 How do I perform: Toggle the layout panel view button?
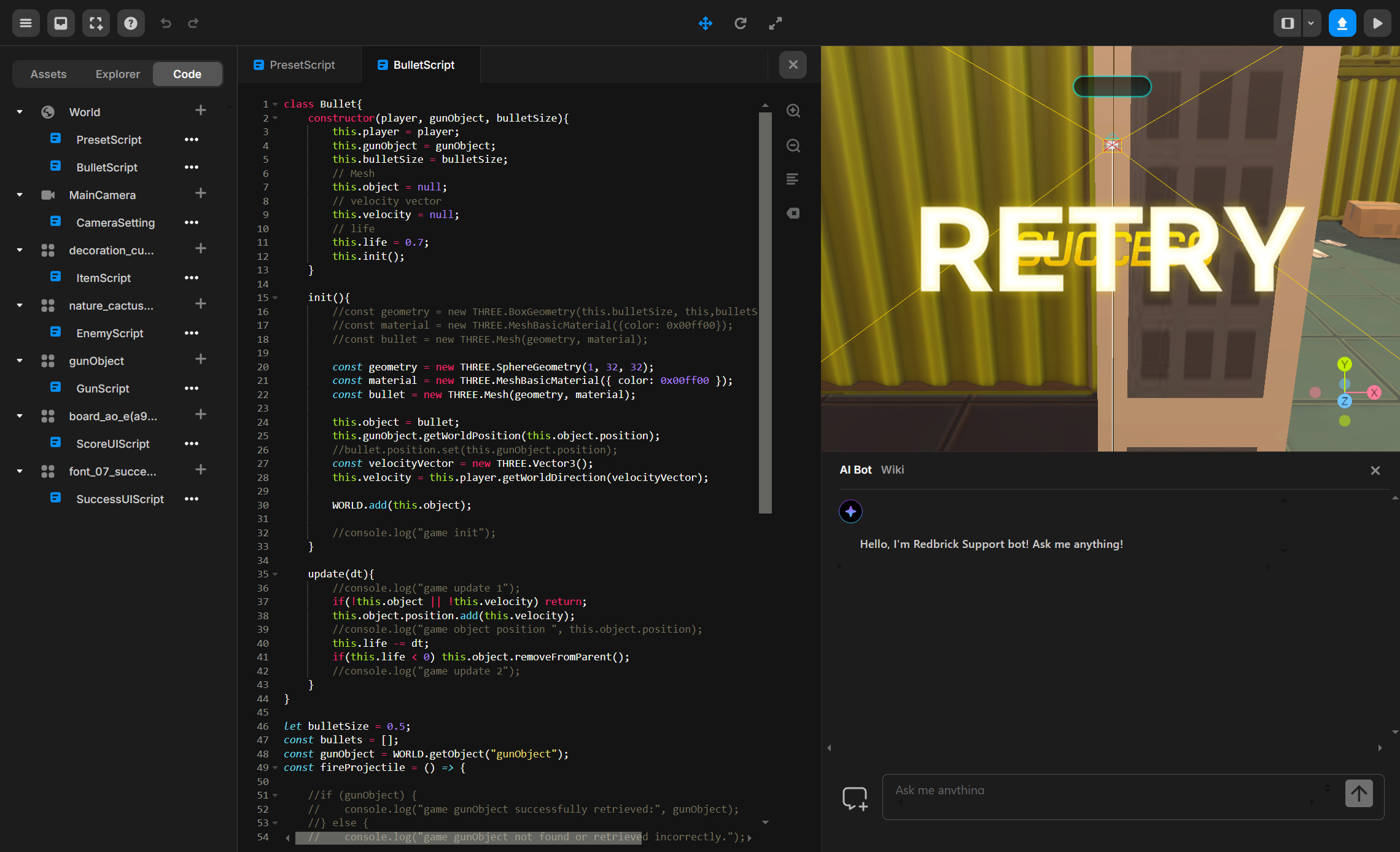point(1288,23)
